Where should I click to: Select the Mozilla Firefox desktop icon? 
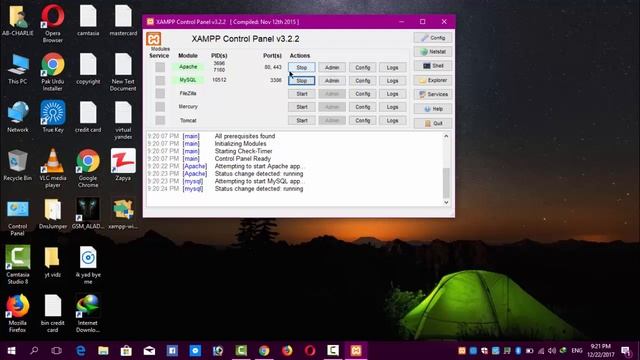click(18, 313)
